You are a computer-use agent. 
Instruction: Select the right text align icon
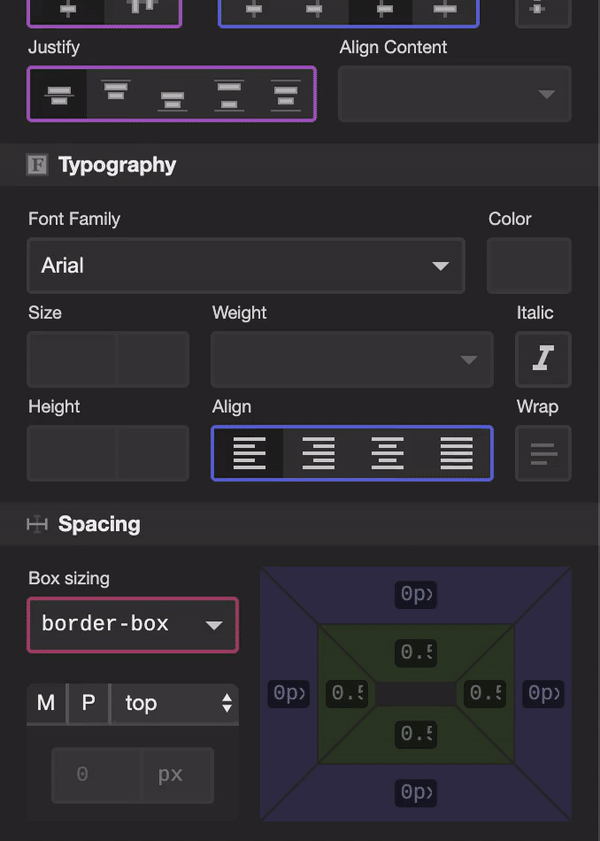click(x=318, y=453)
